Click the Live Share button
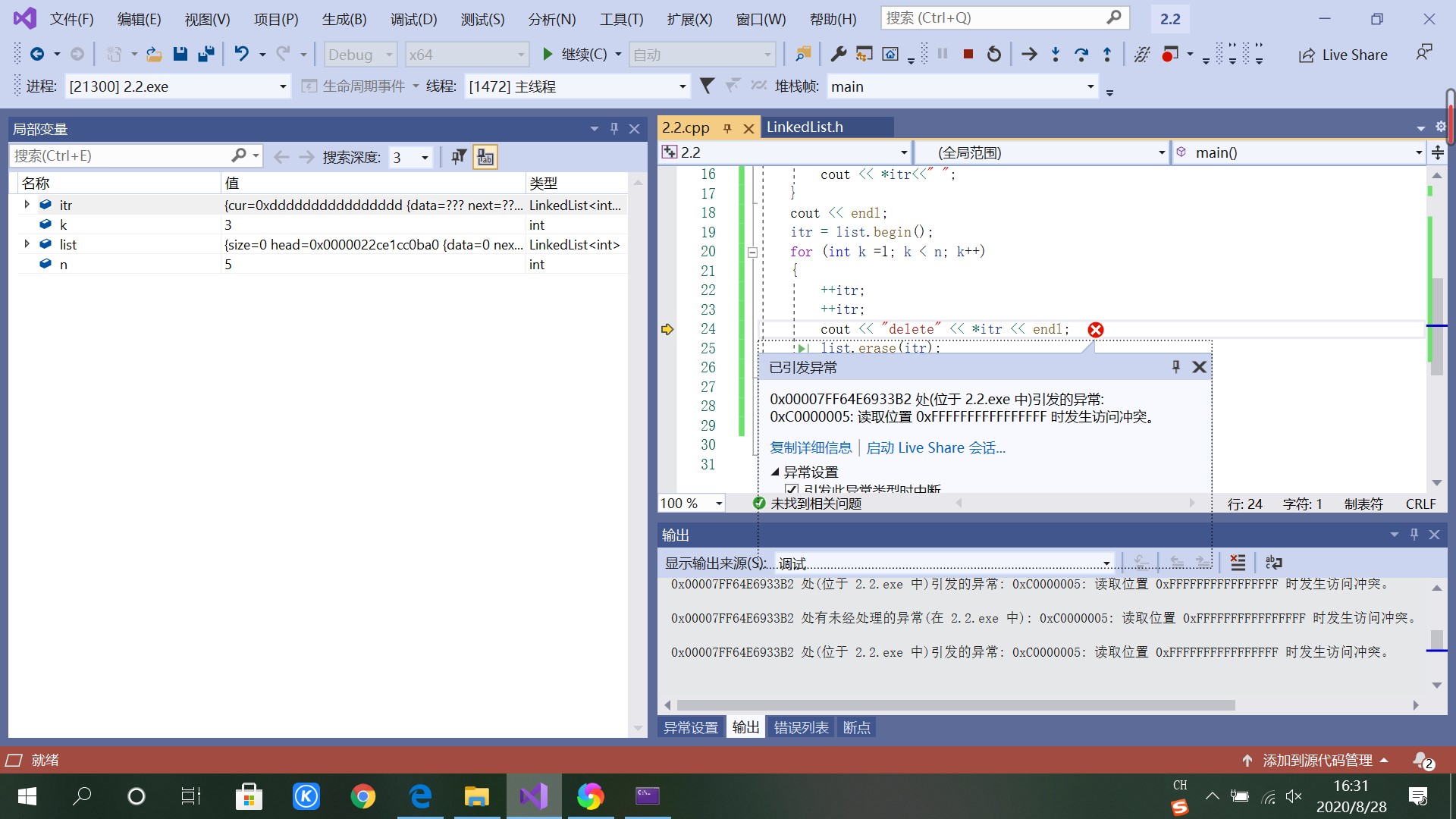 point(1343,55)
